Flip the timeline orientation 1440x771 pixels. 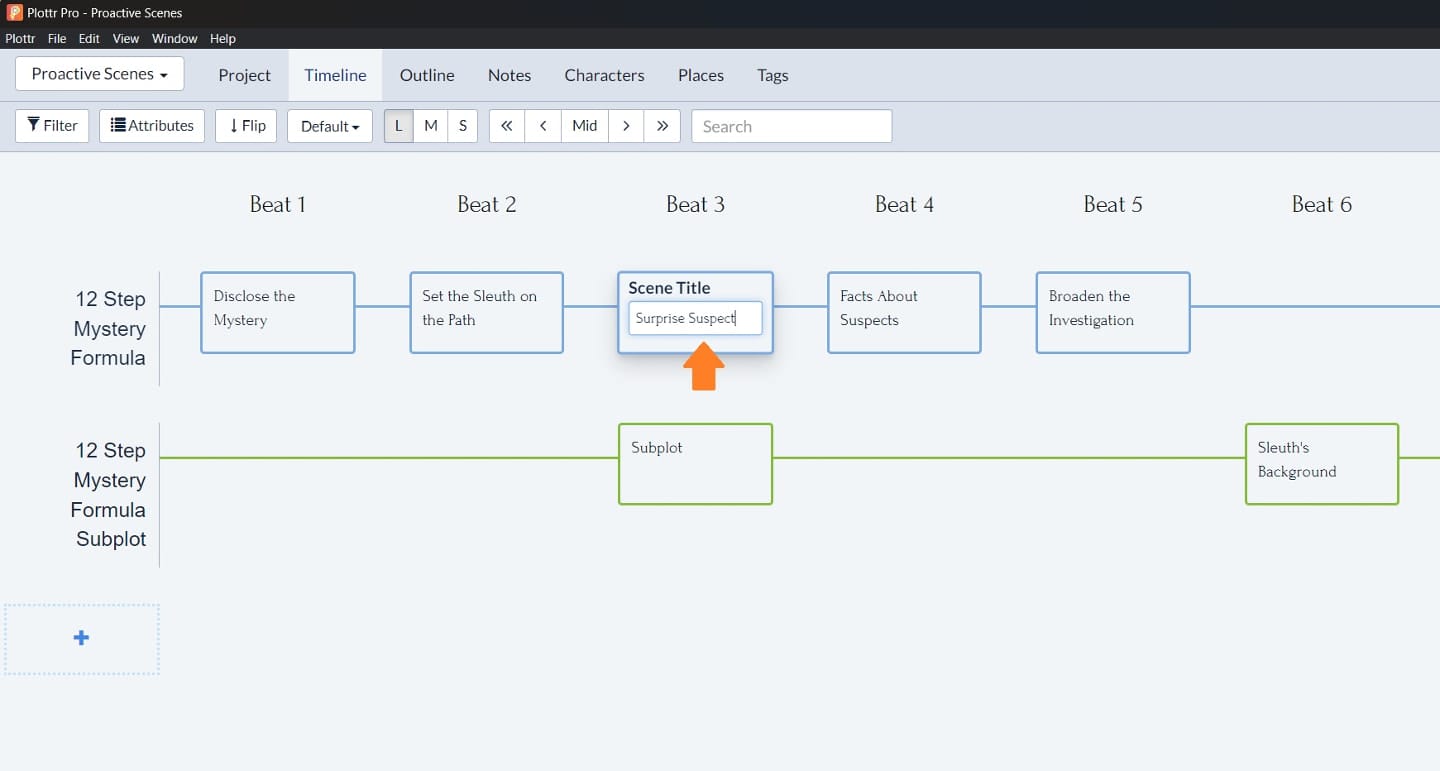click(246, 126)
